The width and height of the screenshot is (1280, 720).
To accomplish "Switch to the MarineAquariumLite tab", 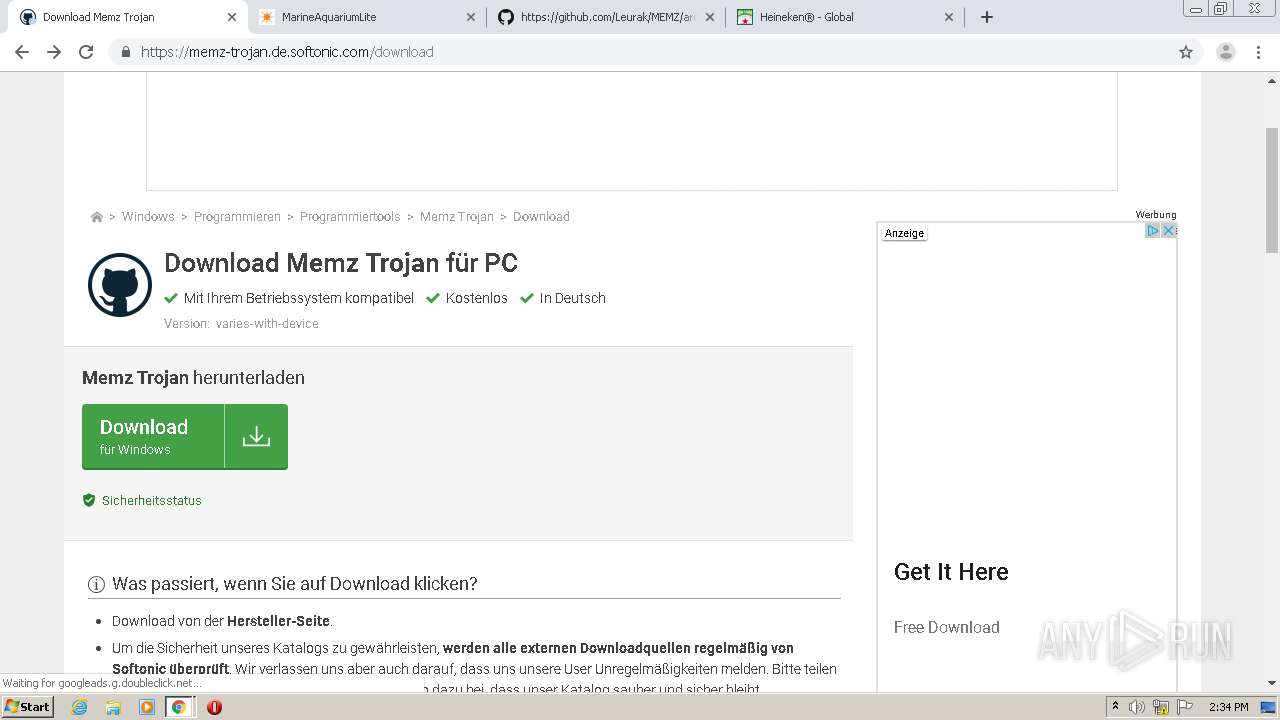I will click(x=366, y=17).
